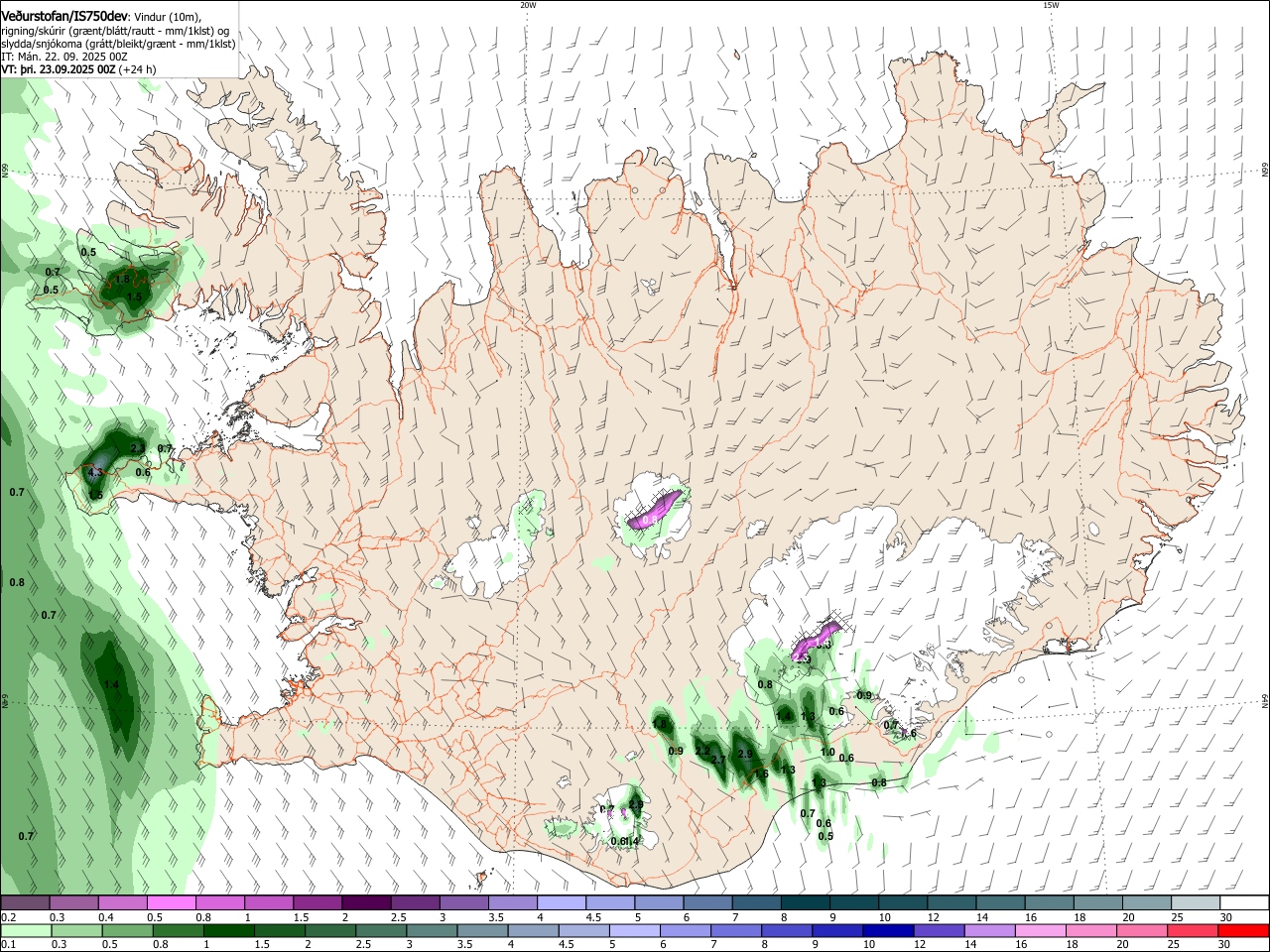
Task: Select the bright red 30 mm rain swatch
Action: (1244, 931)
